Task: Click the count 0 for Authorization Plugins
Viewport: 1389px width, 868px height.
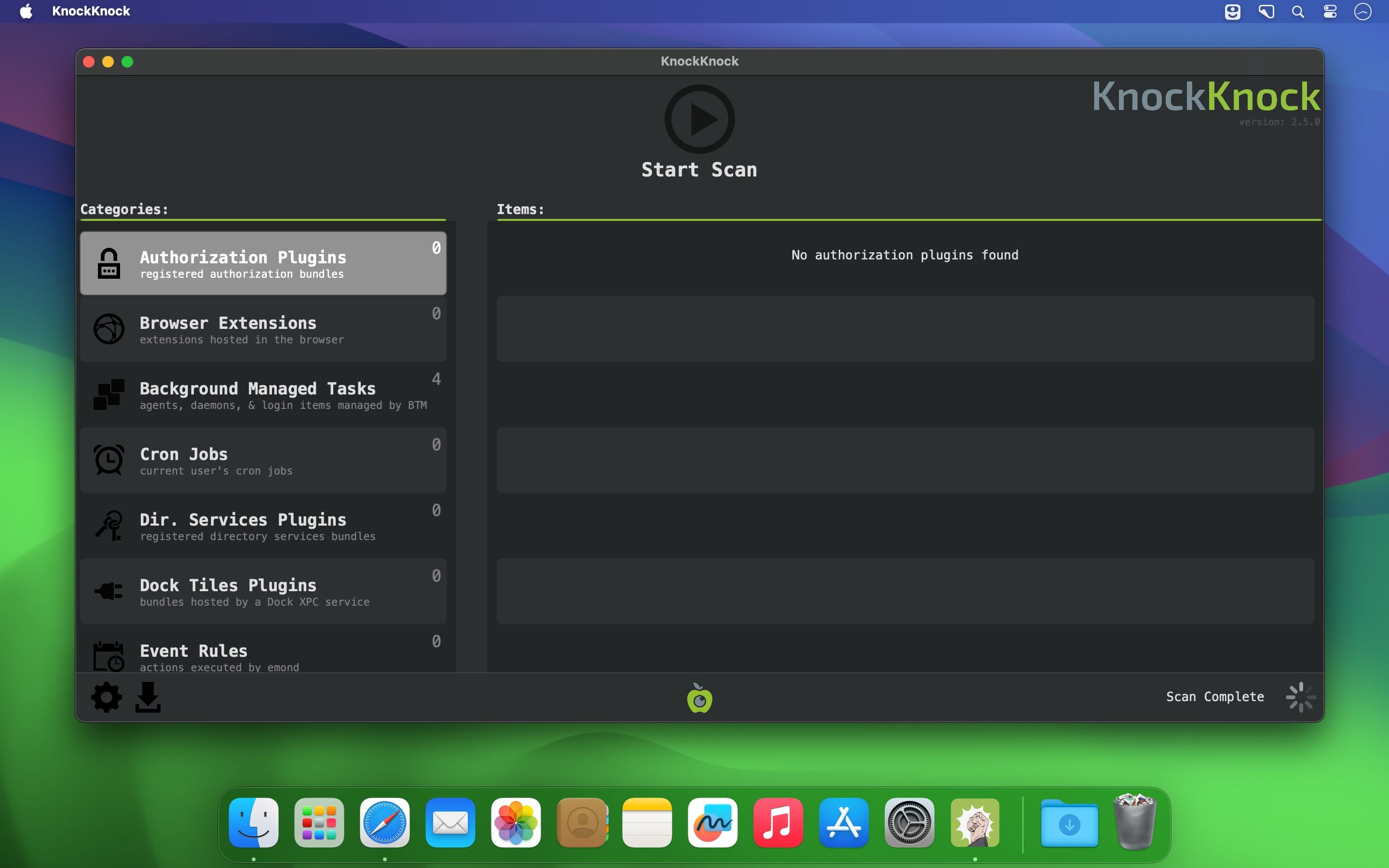Action: click(x=436, y=247)
